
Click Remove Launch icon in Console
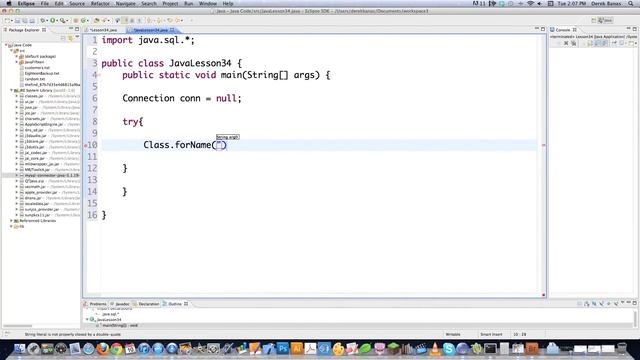coord(566,43)
